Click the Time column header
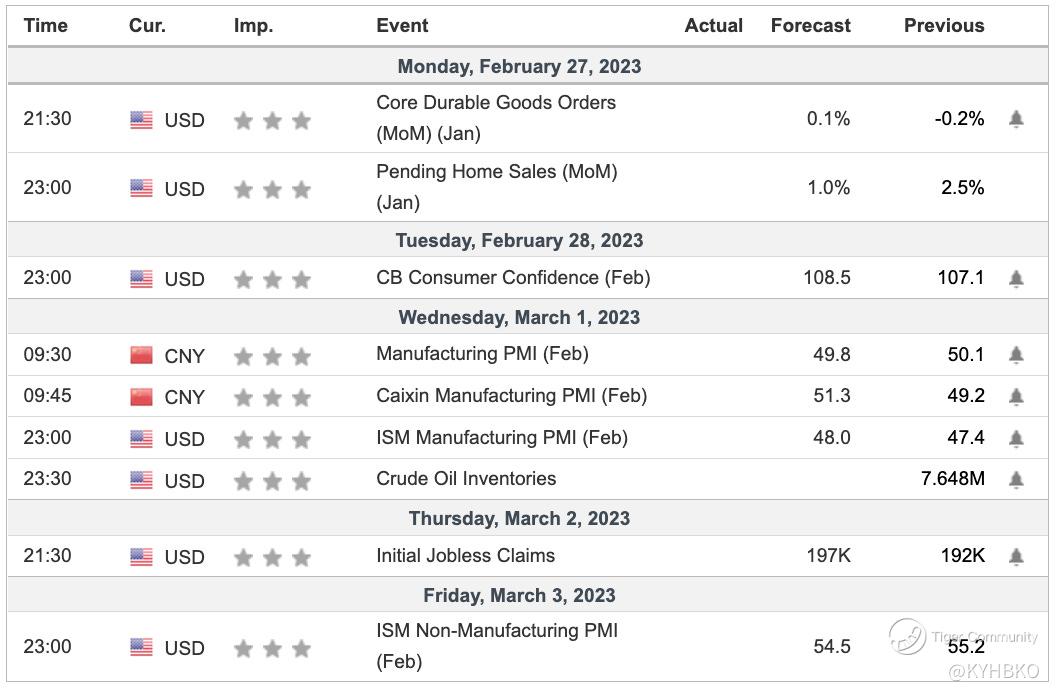 tap(45, 26)
